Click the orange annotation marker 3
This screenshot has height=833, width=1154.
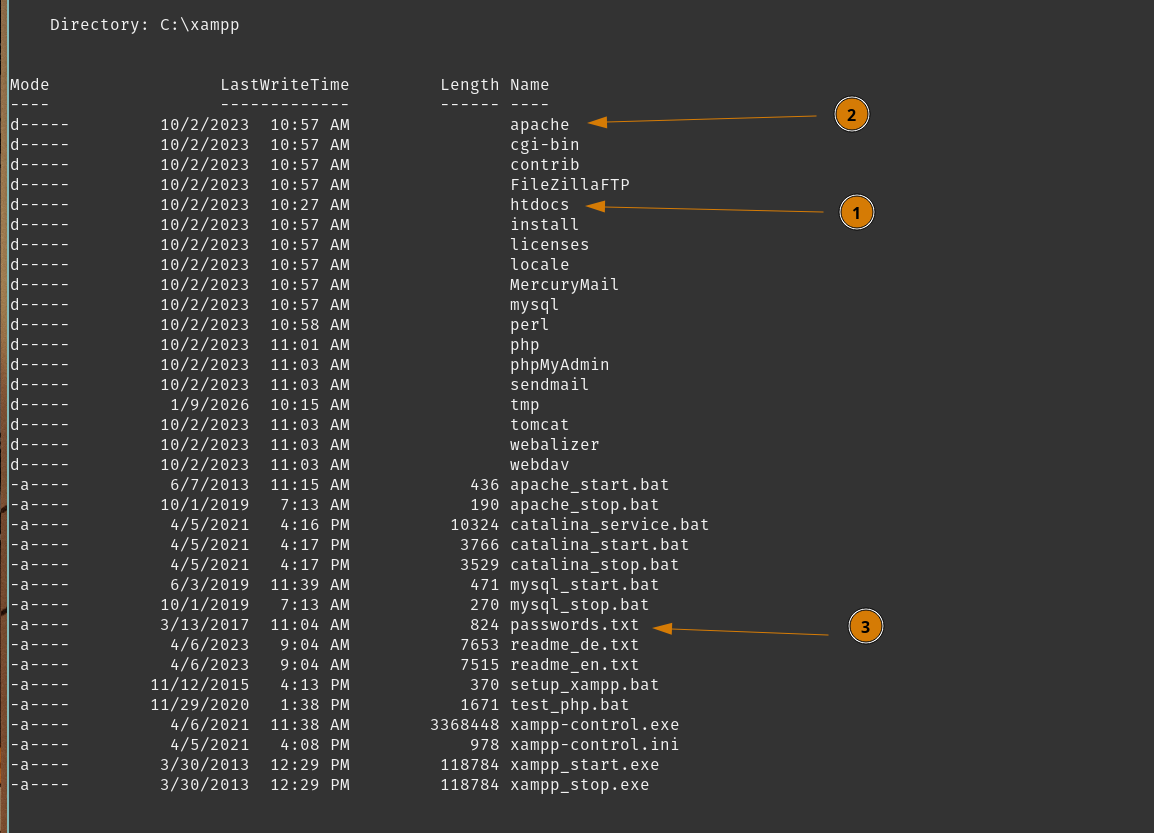coord(865,627)
